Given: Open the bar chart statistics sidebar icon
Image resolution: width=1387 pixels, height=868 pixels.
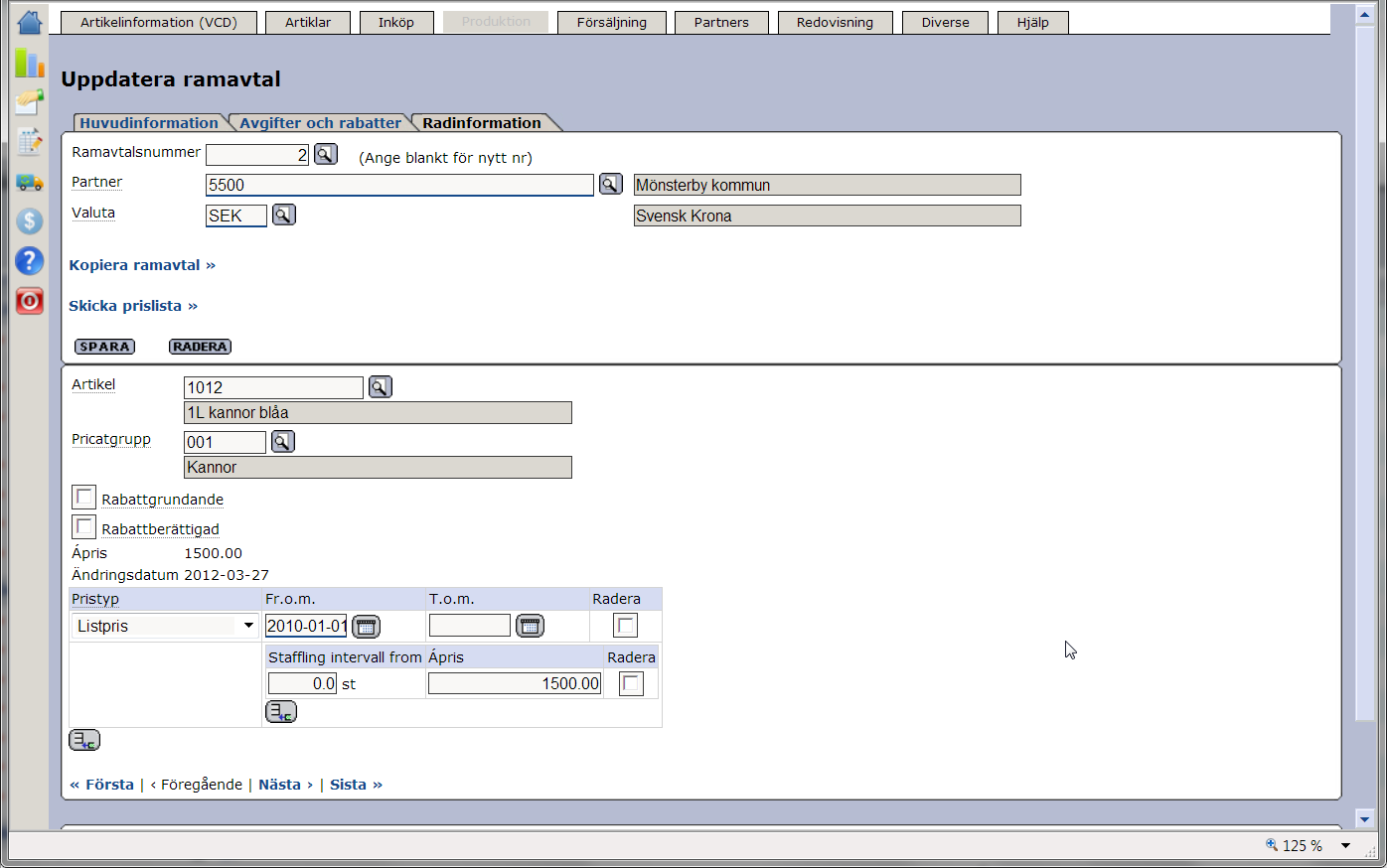Looking at the screenshot, I should coord(30,63).
